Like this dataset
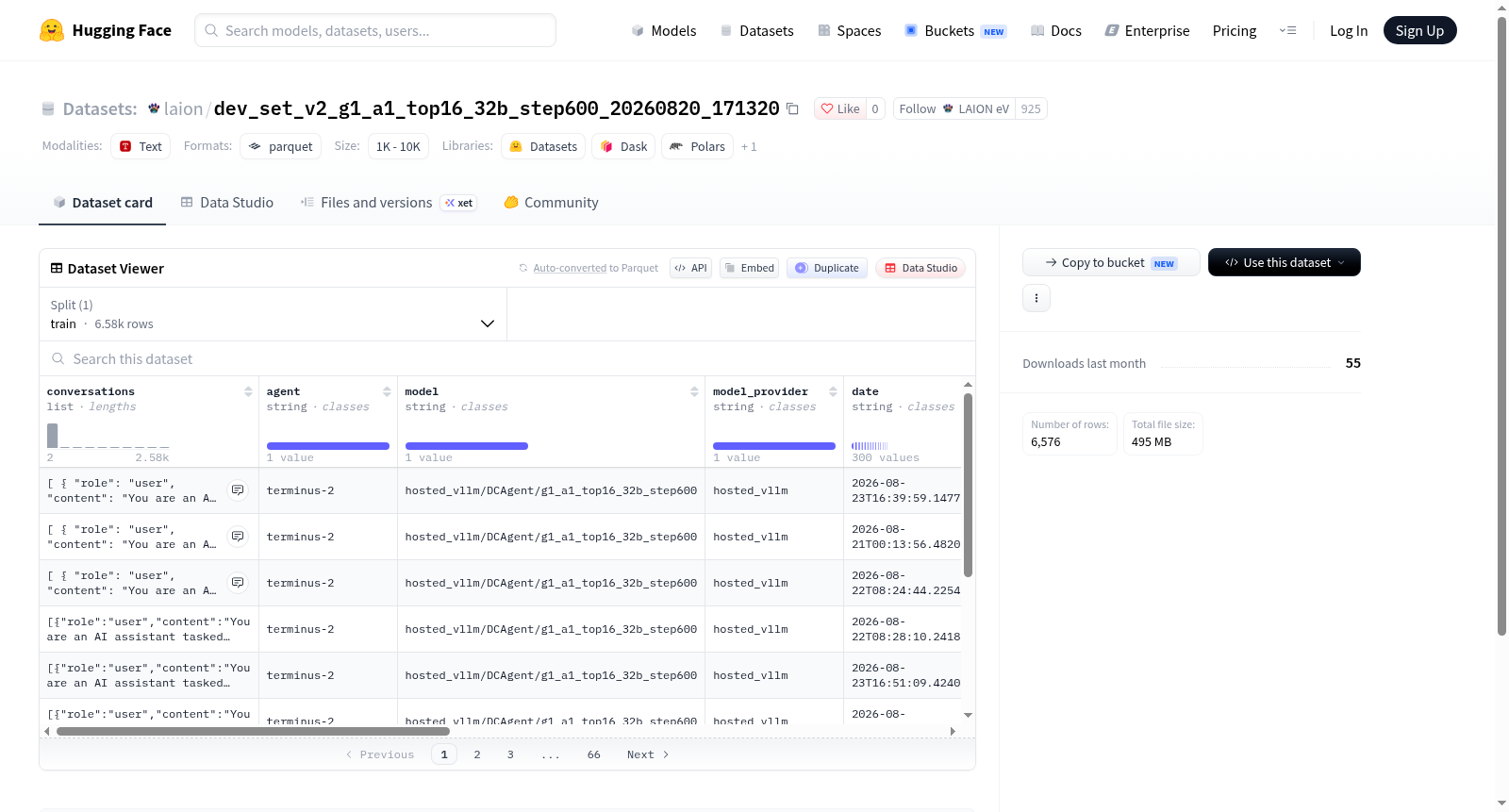The width and height of the screenshot is (1509, 812). click(840, 109)
